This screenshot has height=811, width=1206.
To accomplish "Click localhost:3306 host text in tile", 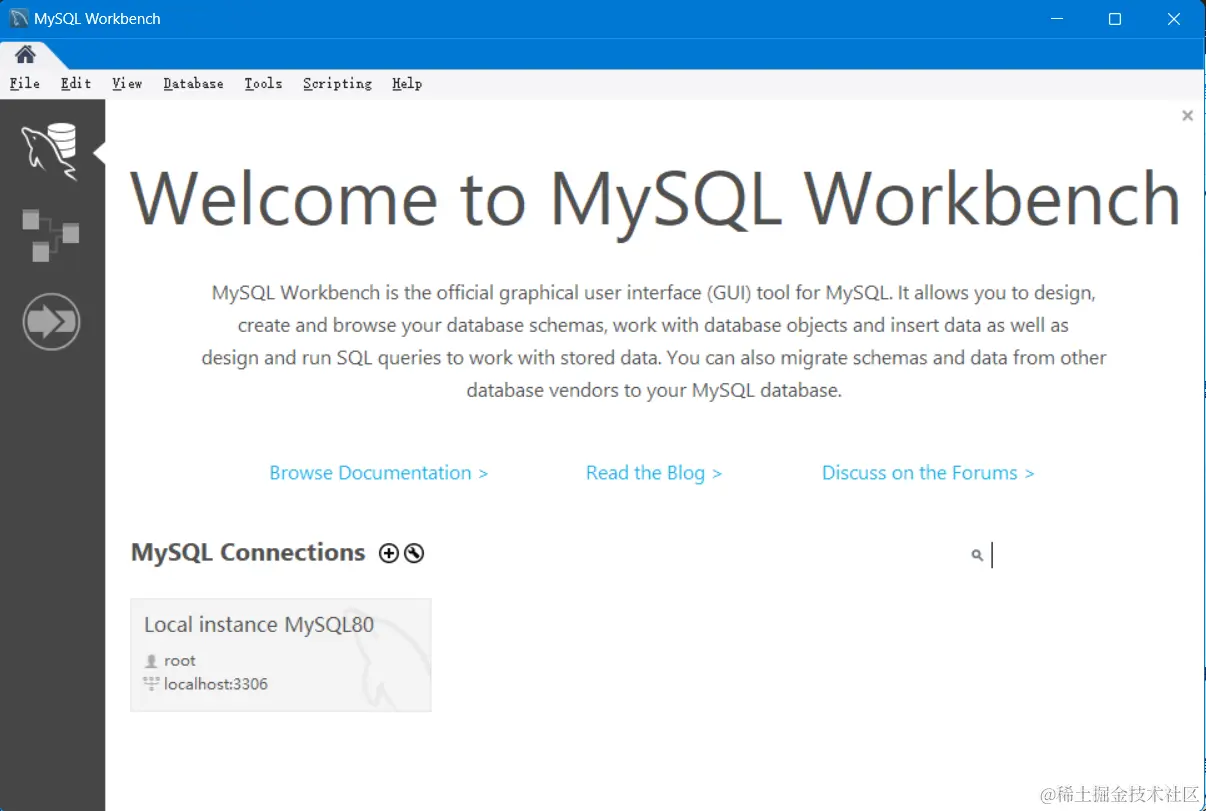I will pos(216,685).
